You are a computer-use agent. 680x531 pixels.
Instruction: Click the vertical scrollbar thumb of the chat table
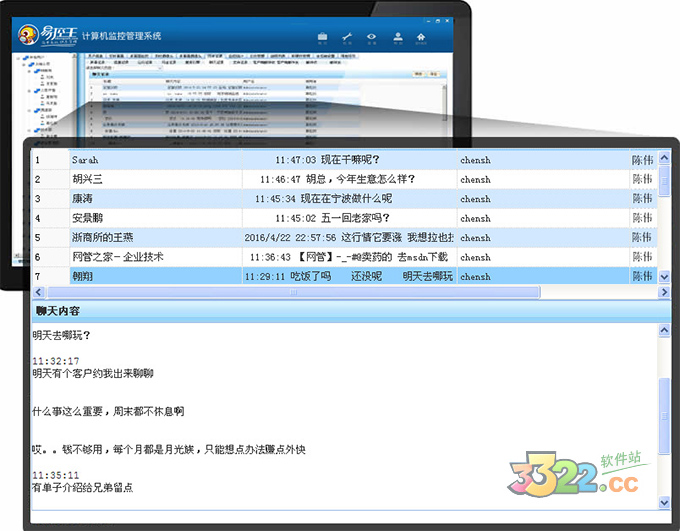664,181
